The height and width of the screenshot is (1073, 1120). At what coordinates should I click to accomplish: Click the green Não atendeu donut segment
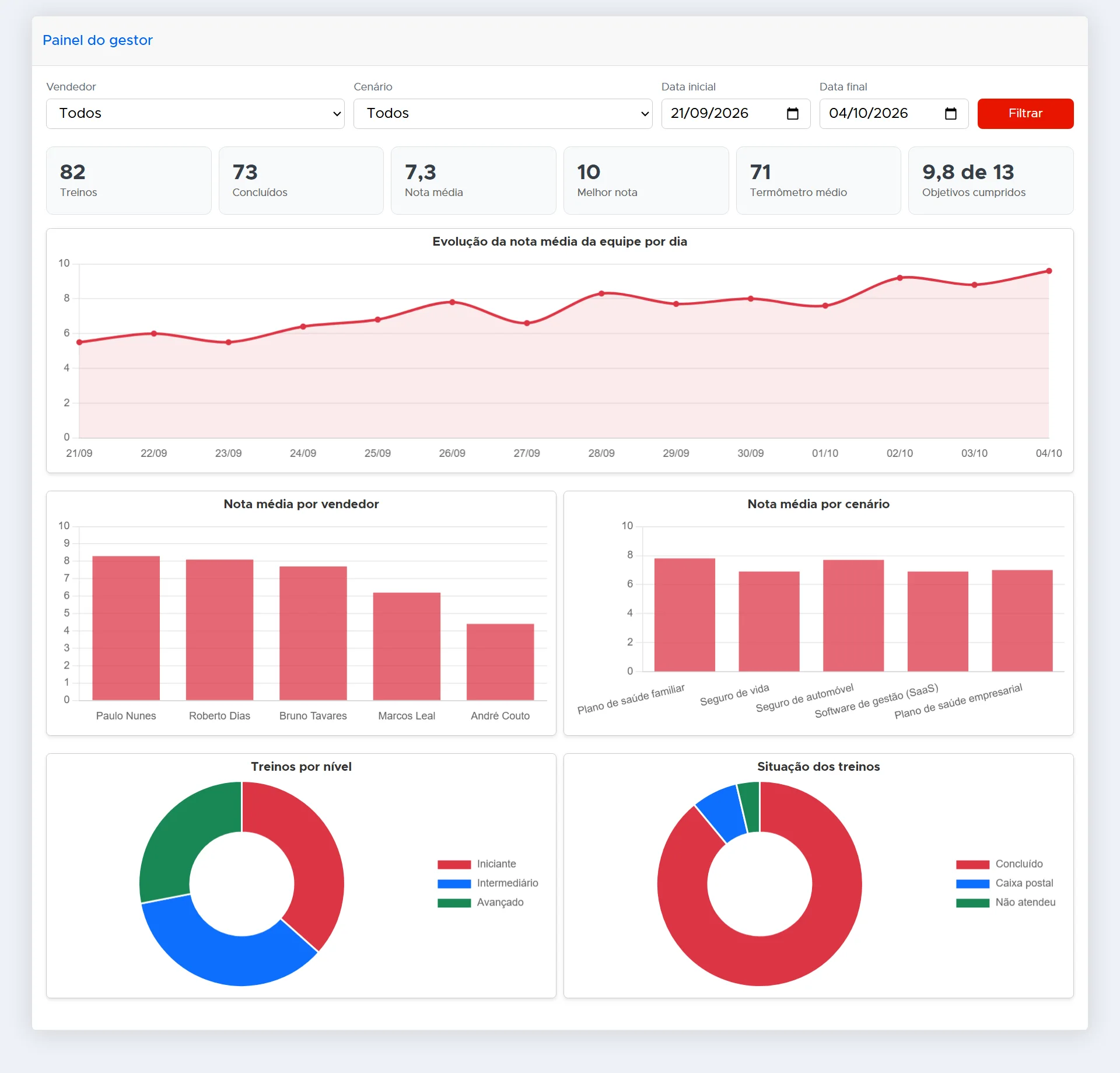[x=750, y=807]
